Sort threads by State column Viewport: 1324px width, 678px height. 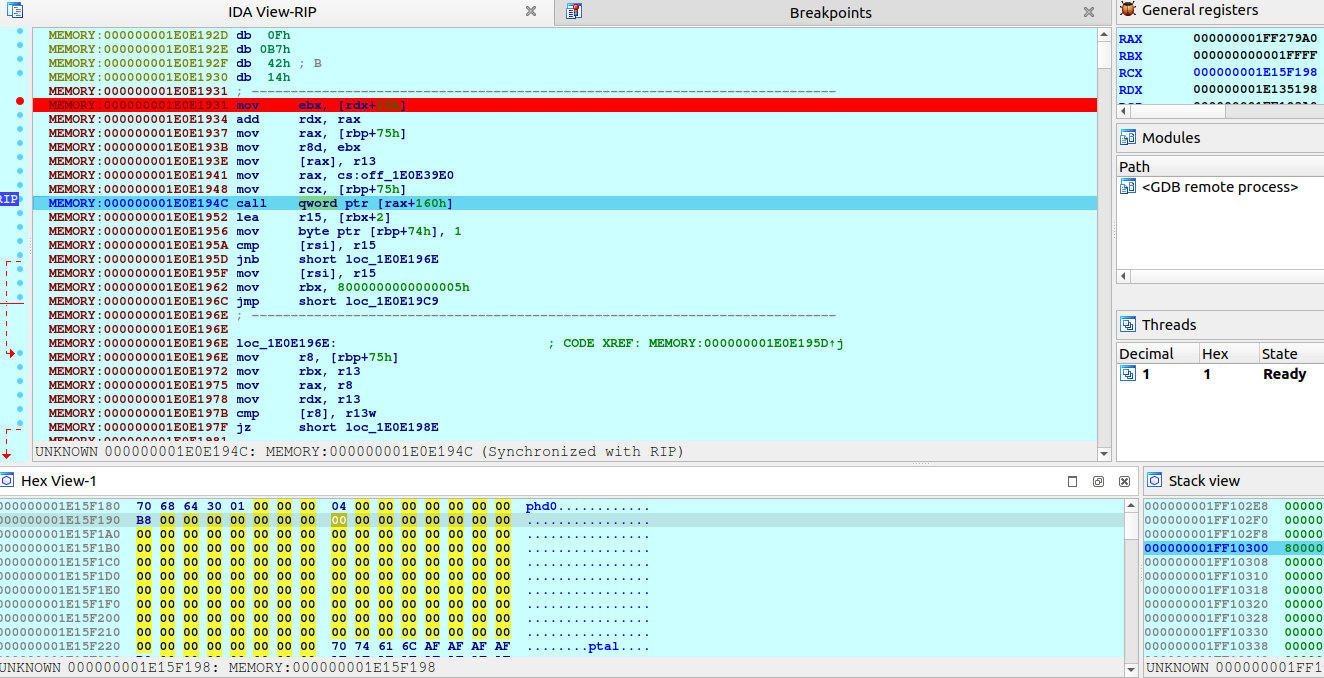pos(1279,354)
